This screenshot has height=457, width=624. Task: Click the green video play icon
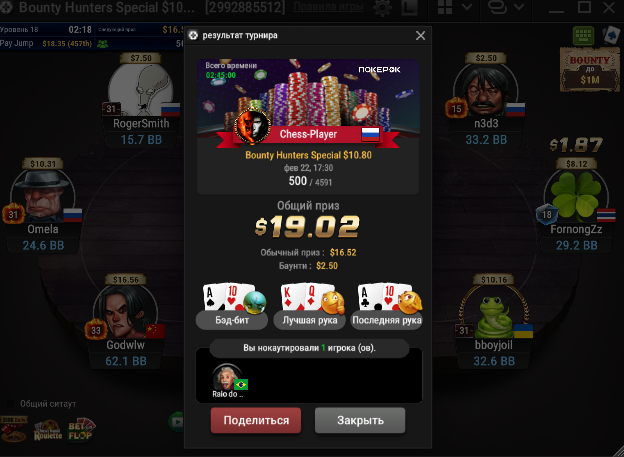click(177, 422)
